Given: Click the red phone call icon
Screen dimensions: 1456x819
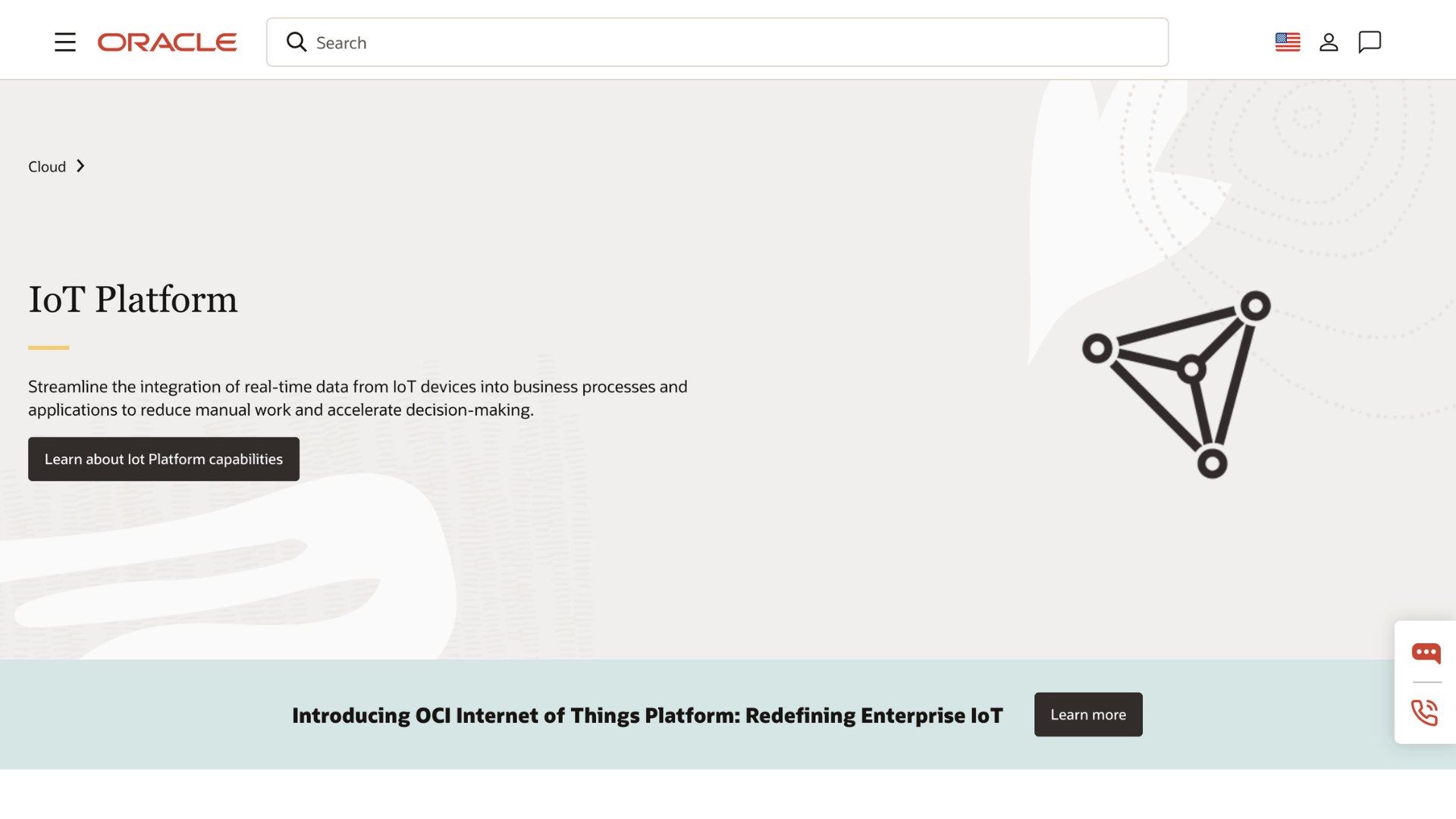Looking at the screenshot, I should (x=1425, y=713).
